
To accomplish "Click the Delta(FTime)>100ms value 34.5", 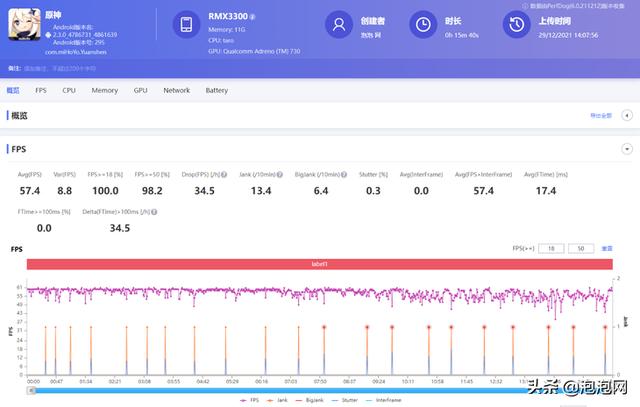I will pos(120,228).
